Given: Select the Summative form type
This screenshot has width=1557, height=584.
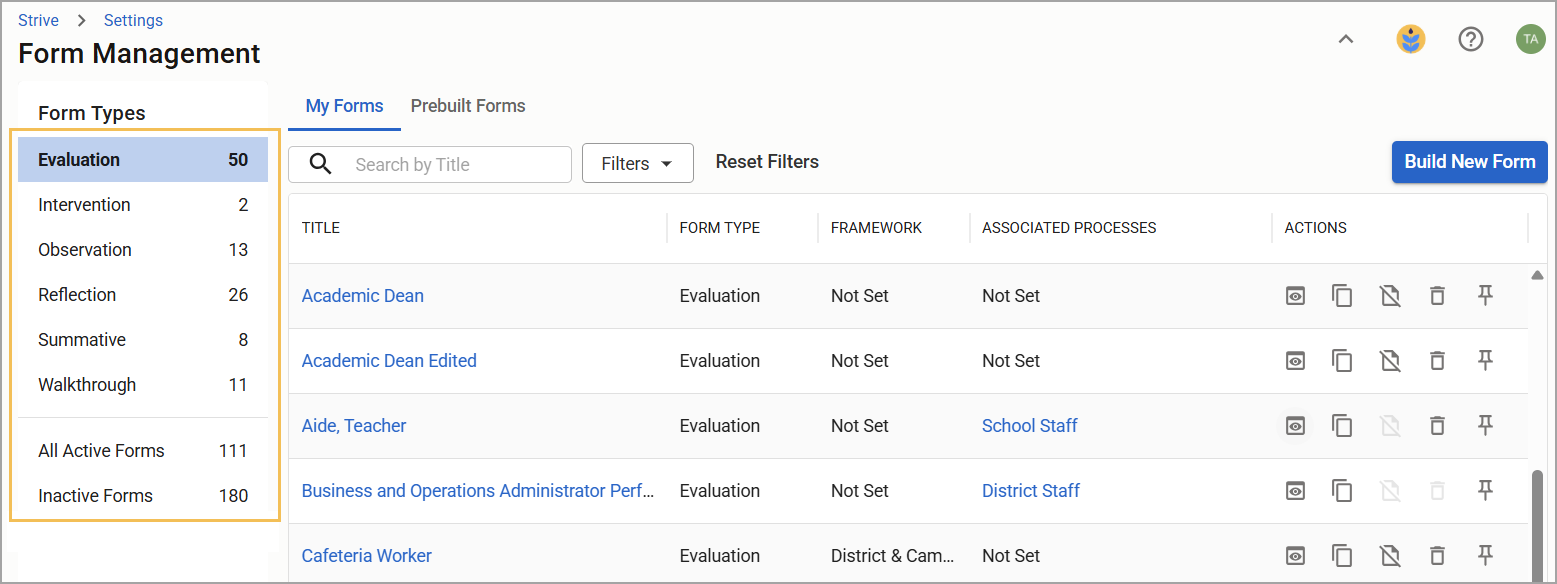Looking at the screenshot, I should coord(143,340).
